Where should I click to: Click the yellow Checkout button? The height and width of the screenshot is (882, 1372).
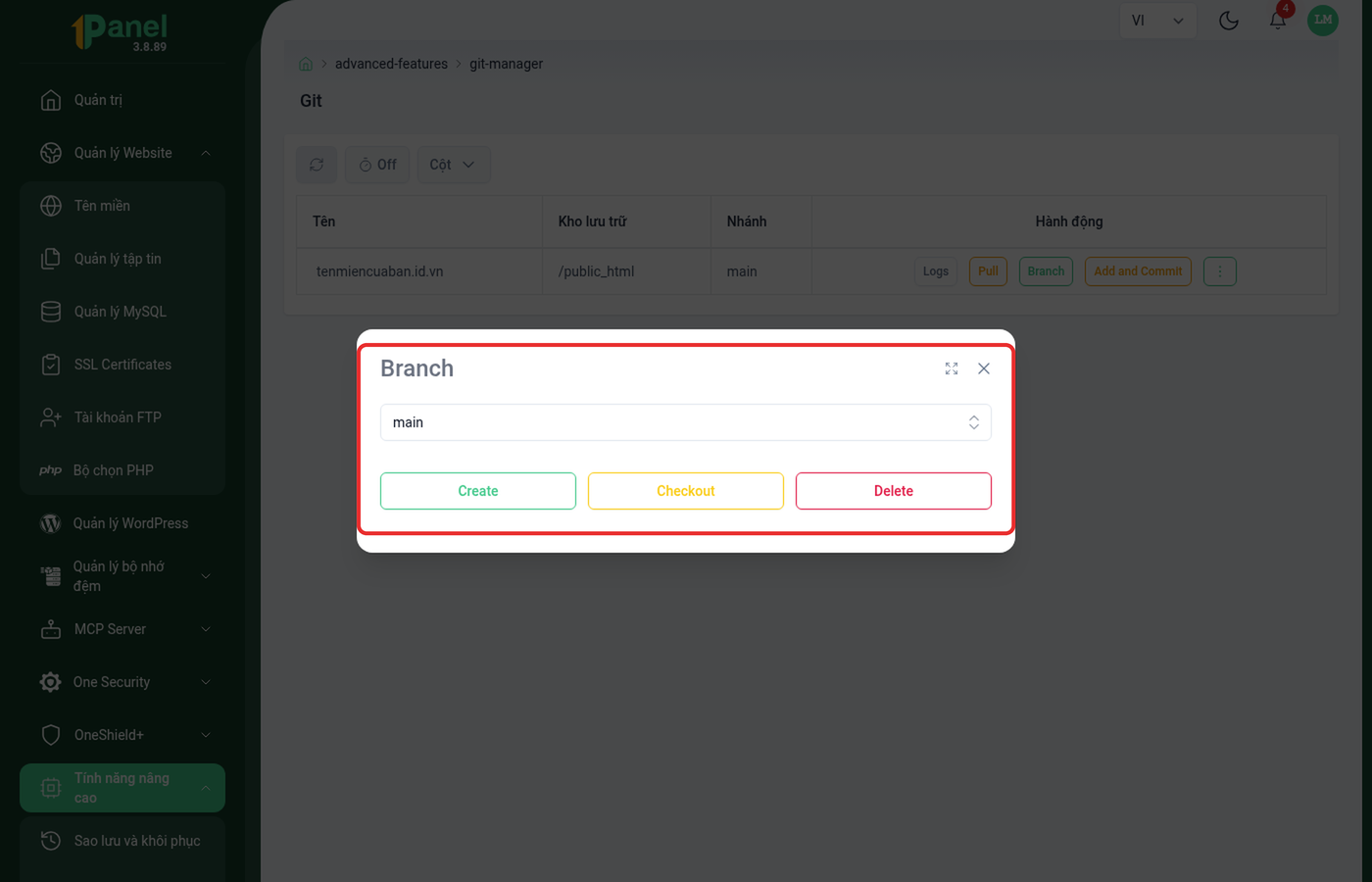click(686, 491)
